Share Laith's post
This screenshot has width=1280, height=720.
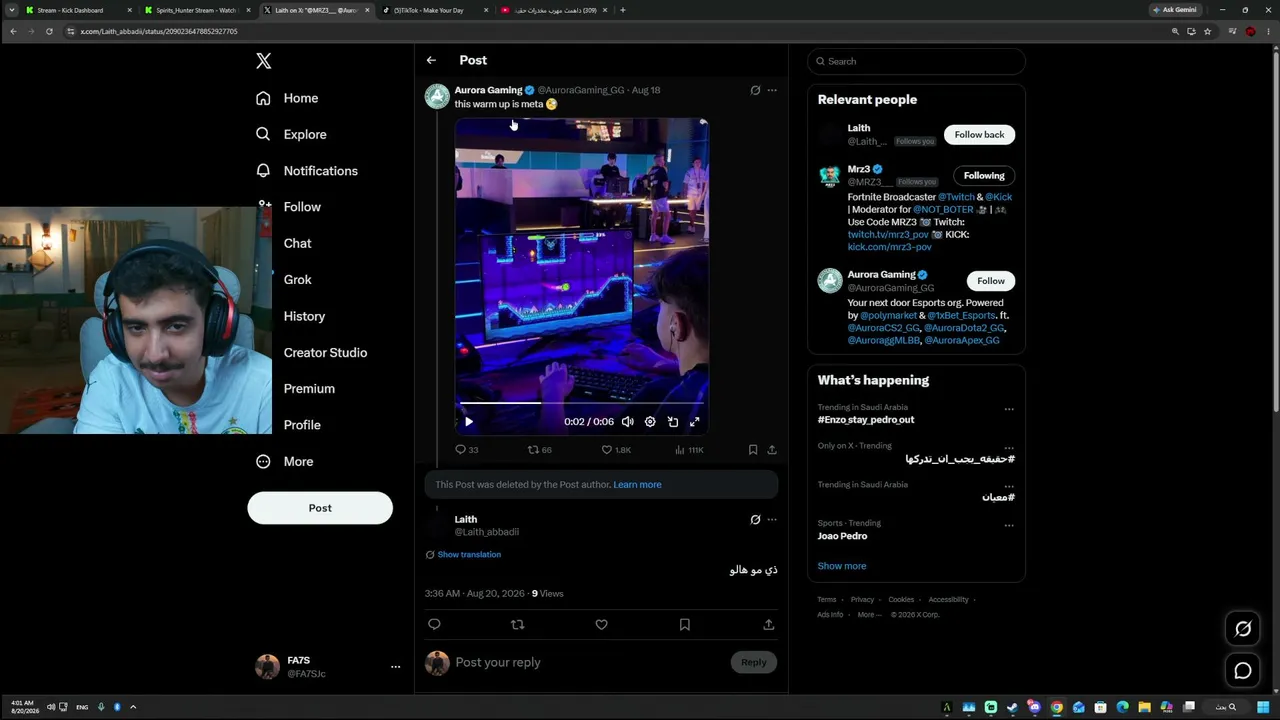(x=769, y=624)
